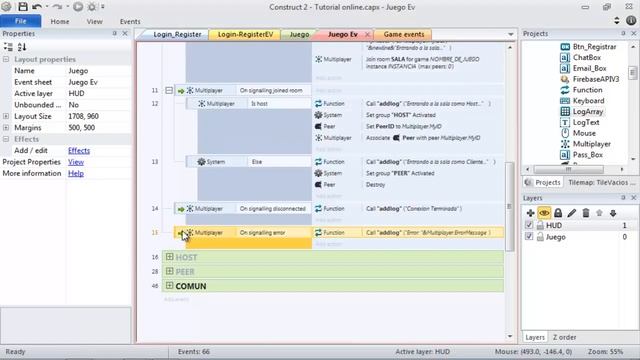The image size is (640, 360).
Task: Open the tab list dropdown arrow
Action: [511, 35]
